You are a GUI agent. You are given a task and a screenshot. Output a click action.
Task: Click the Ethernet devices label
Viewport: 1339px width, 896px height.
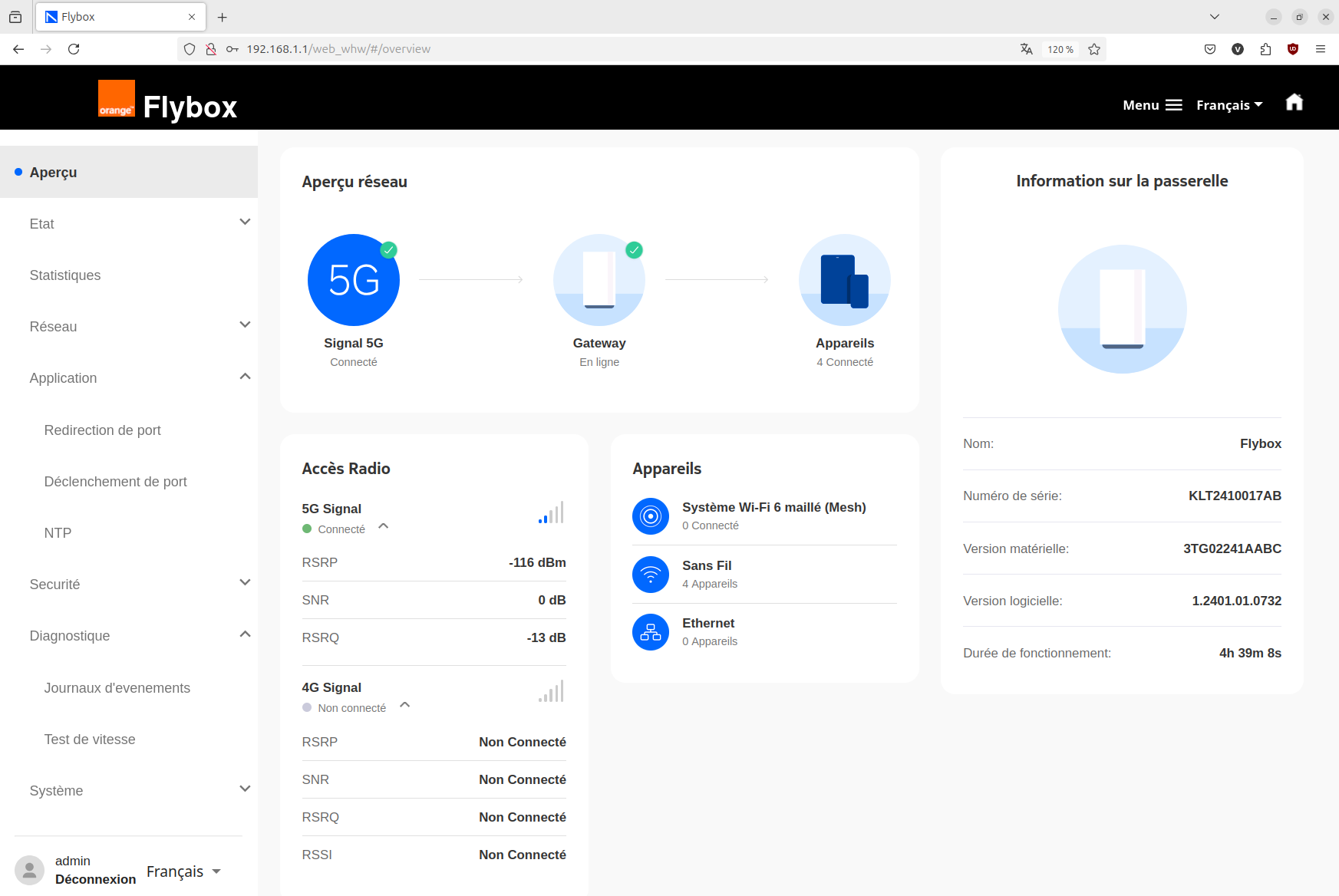coord(708,623)
